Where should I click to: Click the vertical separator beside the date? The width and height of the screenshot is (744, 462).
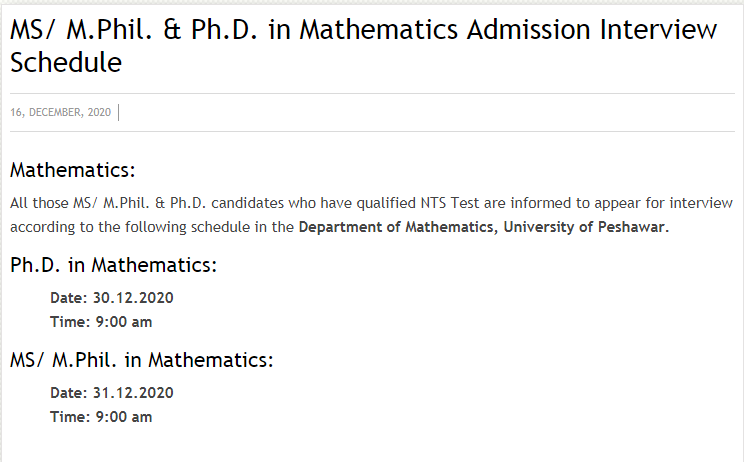(x=118, y=112)
